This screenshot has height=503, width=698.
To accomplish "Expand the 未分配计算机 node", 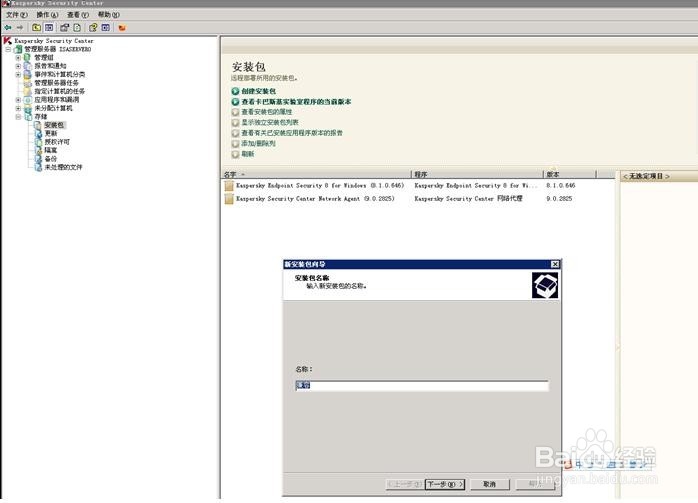I will coord(18,108).
